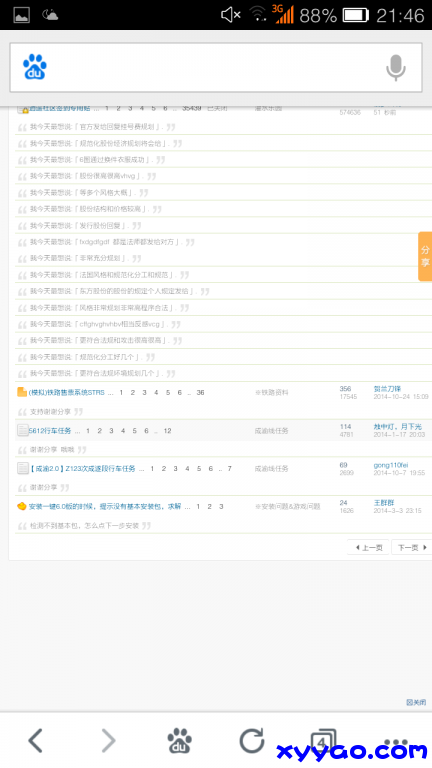The image size is (432, 768).
Task: Open the ※安装问题&游戏问题 category
Action: point(287,506)
